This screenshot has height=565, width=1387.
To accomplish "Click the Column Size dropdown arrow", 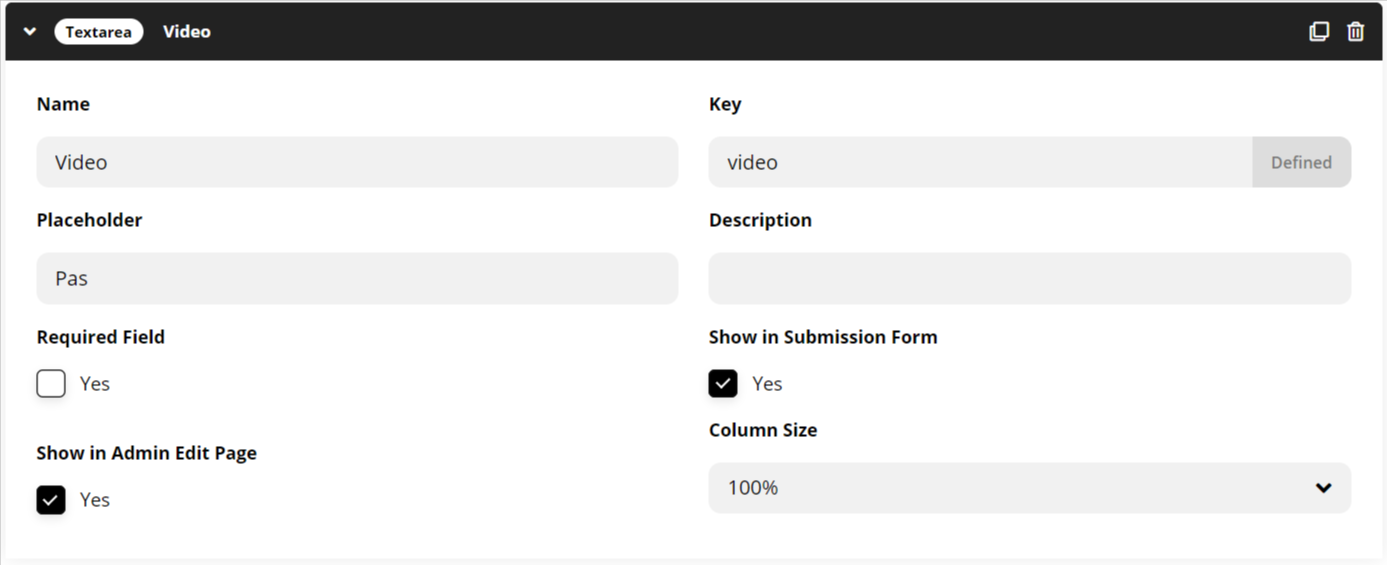I will 1324,488.
